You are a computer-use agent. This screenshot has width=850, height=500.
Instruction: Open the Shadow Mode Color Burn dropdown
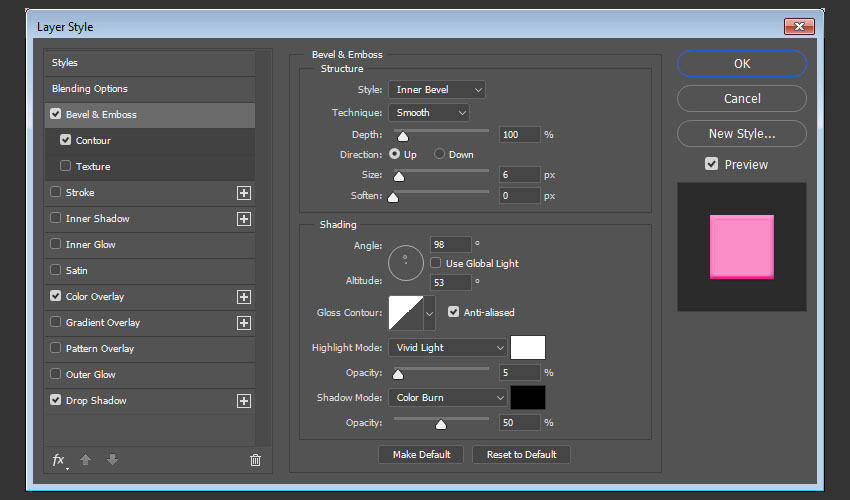pyautogui.click(x=448, y=398)
